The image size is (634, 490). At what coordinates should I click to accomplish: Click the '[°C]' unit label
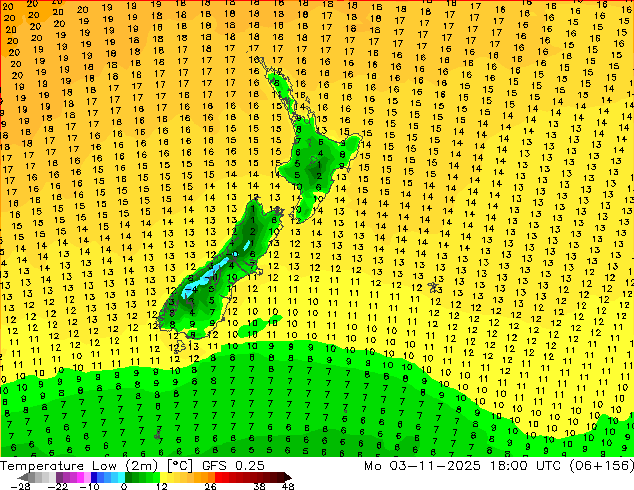click(x=180, y=466)
